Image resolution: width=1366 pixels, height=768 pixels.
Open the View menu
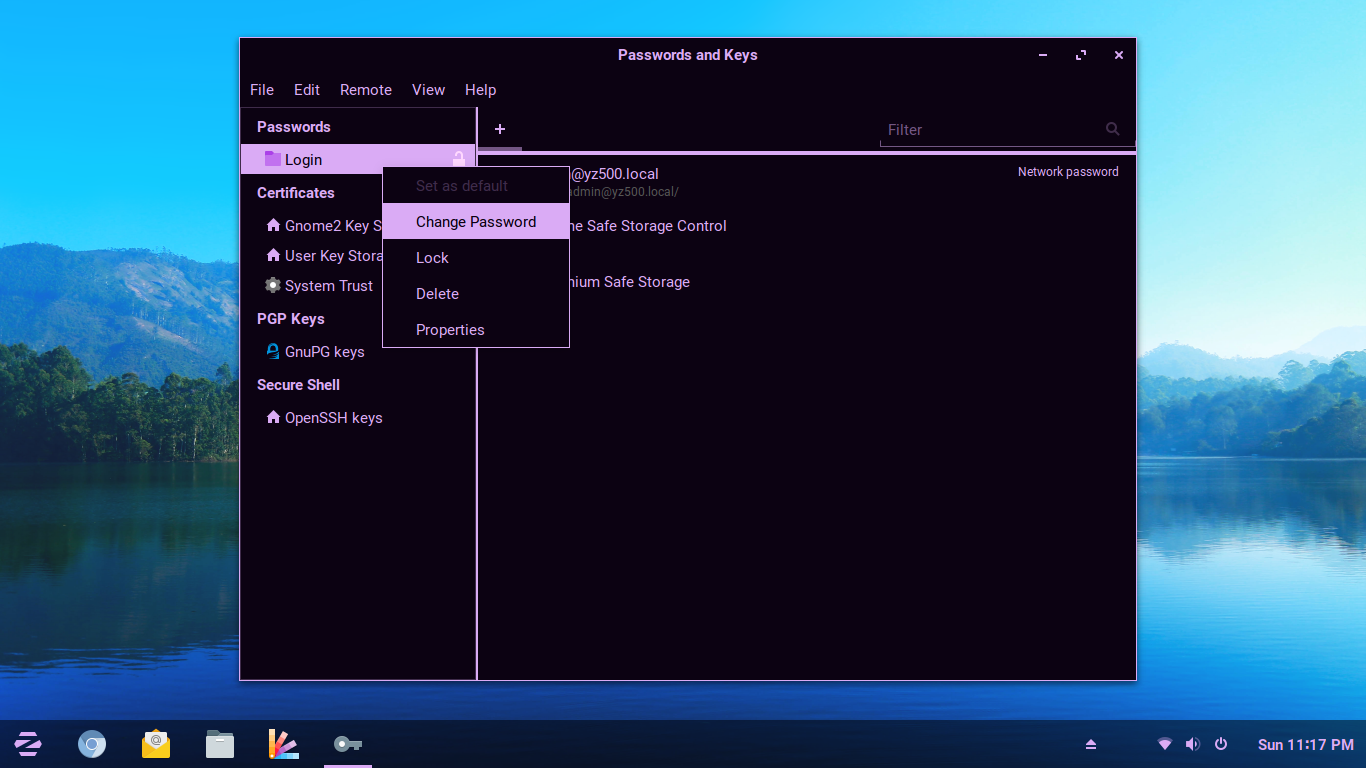coord(428,90)
